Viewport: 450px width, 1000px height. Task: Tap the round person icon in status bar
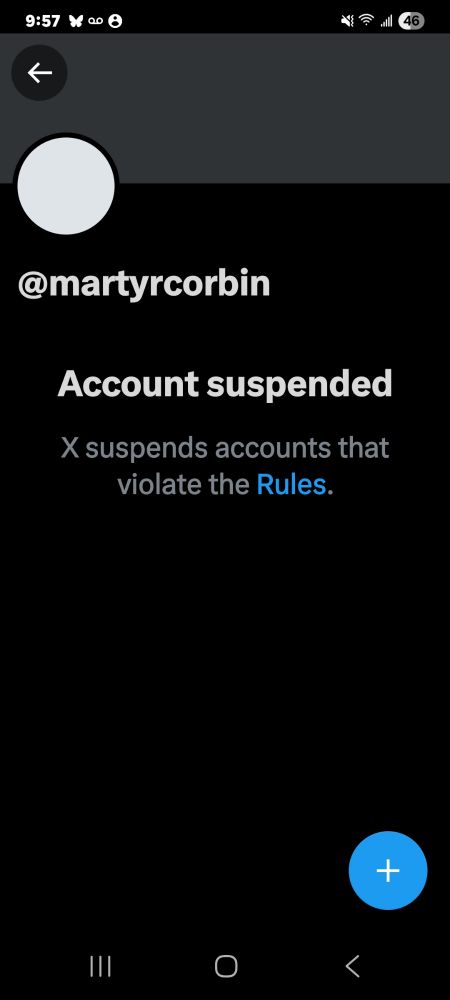tap(115, 21)
